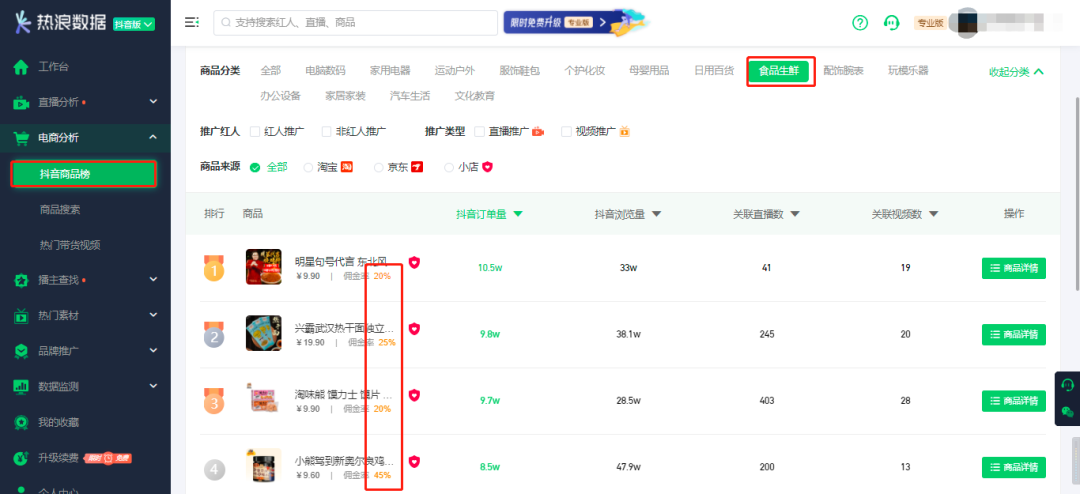
Task: Click the 热门素材 TV icon
Action: click(21, 316)
